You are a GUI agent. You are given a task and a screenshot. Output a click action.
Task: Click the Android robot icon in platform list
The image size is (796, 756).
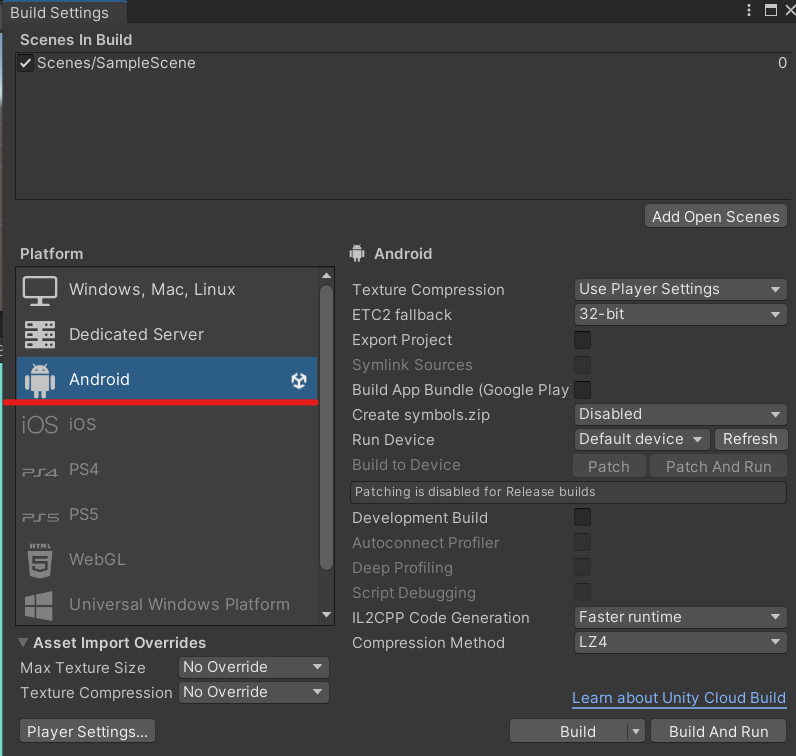pos(40,380)
